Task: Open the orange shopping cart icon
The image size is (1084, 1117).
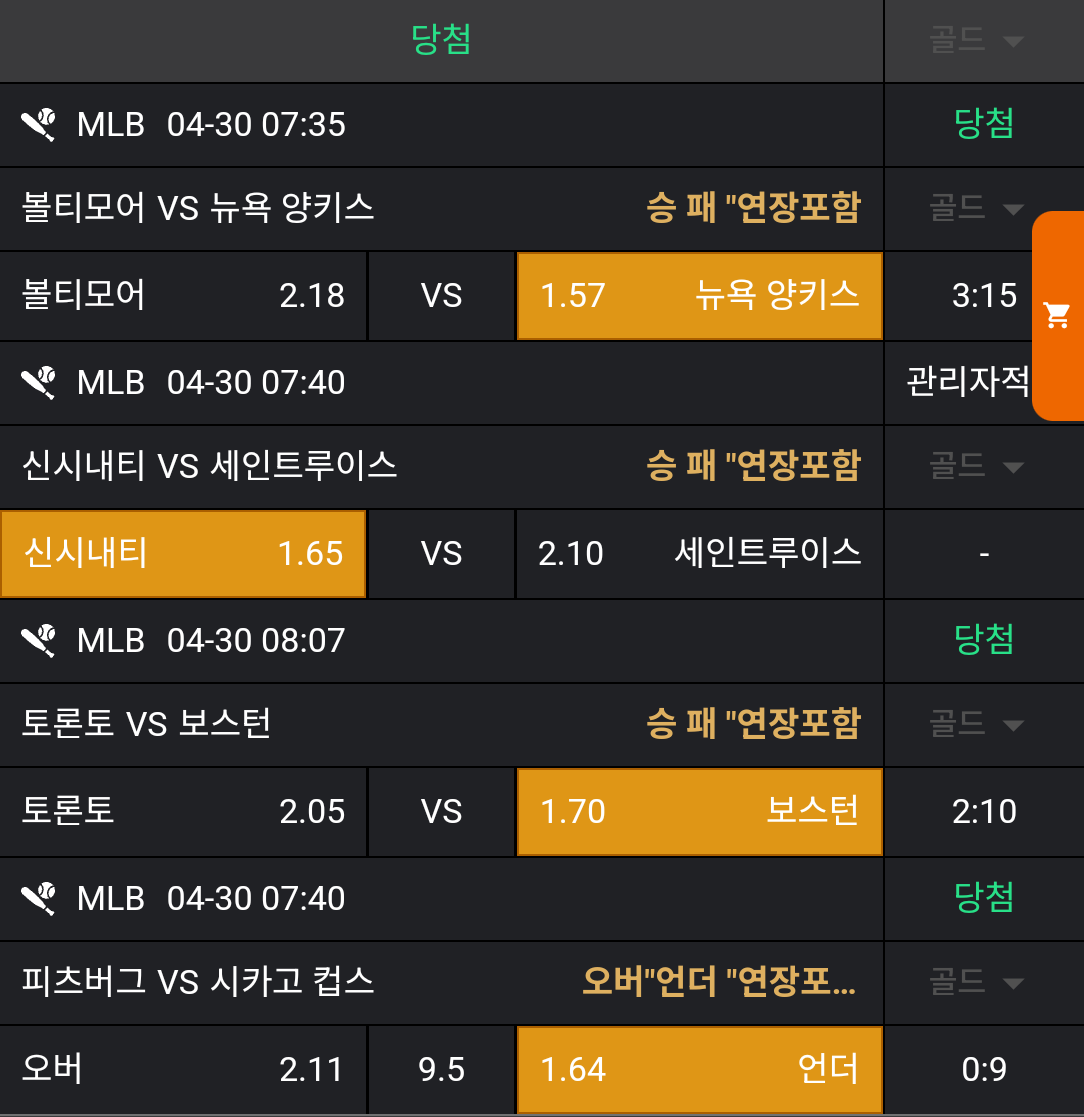Action: (1057, 316)
